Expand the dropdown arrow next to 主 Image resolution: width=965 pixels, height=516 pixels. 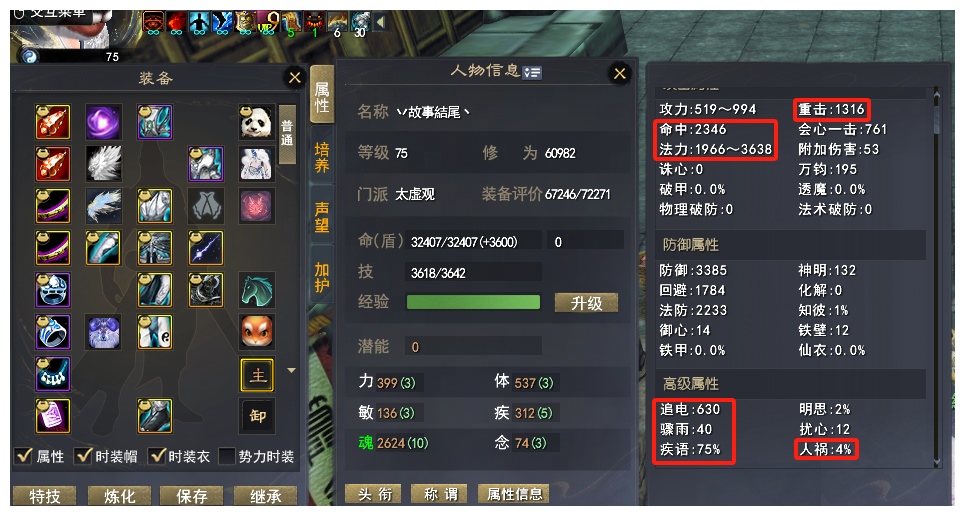pos(292,371)
